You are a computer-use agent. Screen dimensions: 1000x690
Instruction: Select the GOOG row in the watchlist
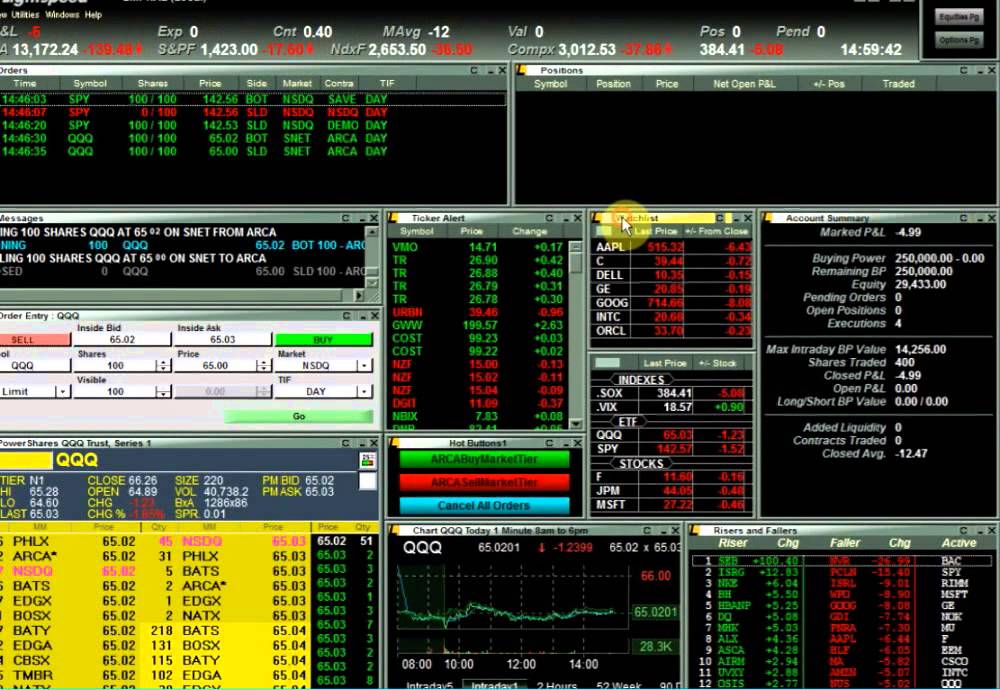coord(672,303)
